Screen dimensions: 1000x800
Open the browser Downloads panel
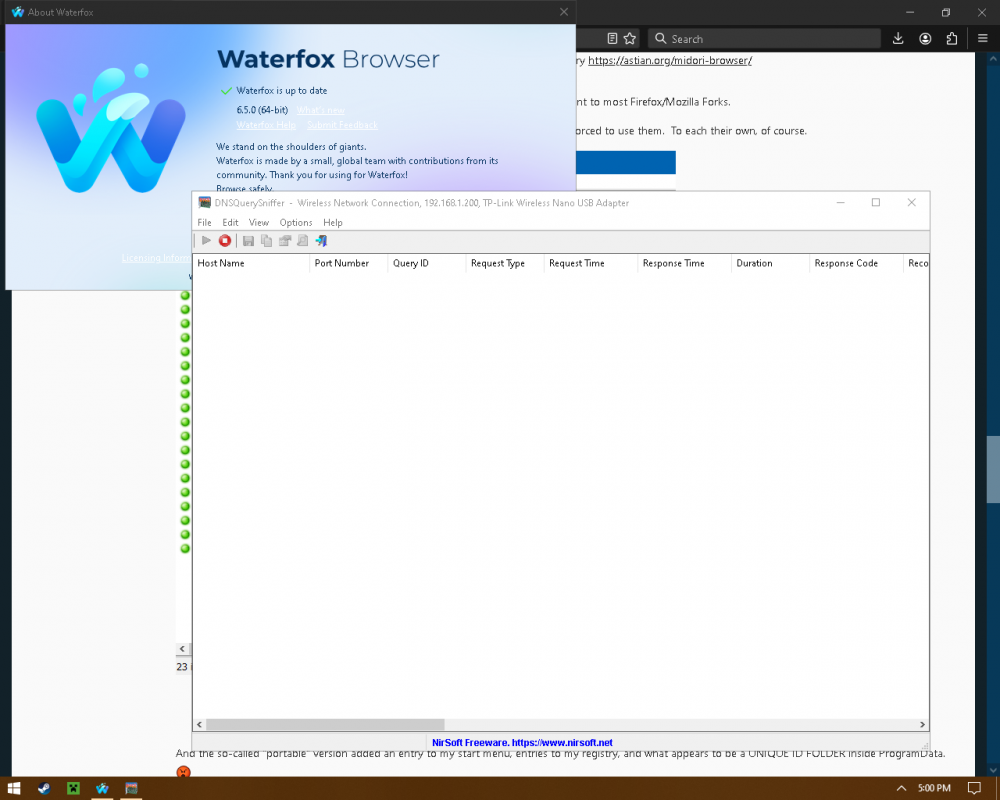[x=898, y=39]
